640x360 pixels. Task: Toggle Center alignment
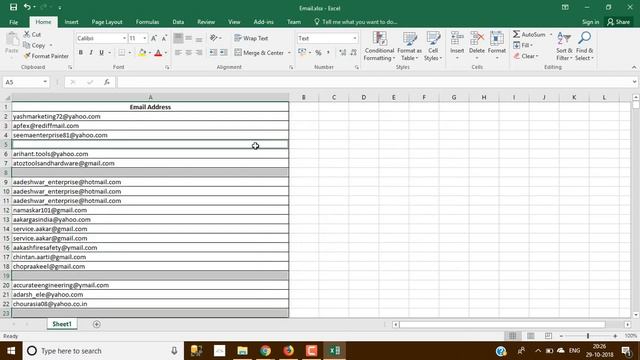point(189,53)
